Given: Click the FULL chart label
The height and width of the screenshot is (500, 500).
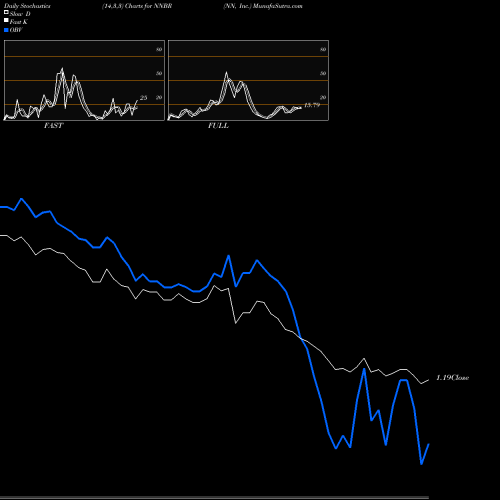Looking at the screenshot, I should point(218,126).
